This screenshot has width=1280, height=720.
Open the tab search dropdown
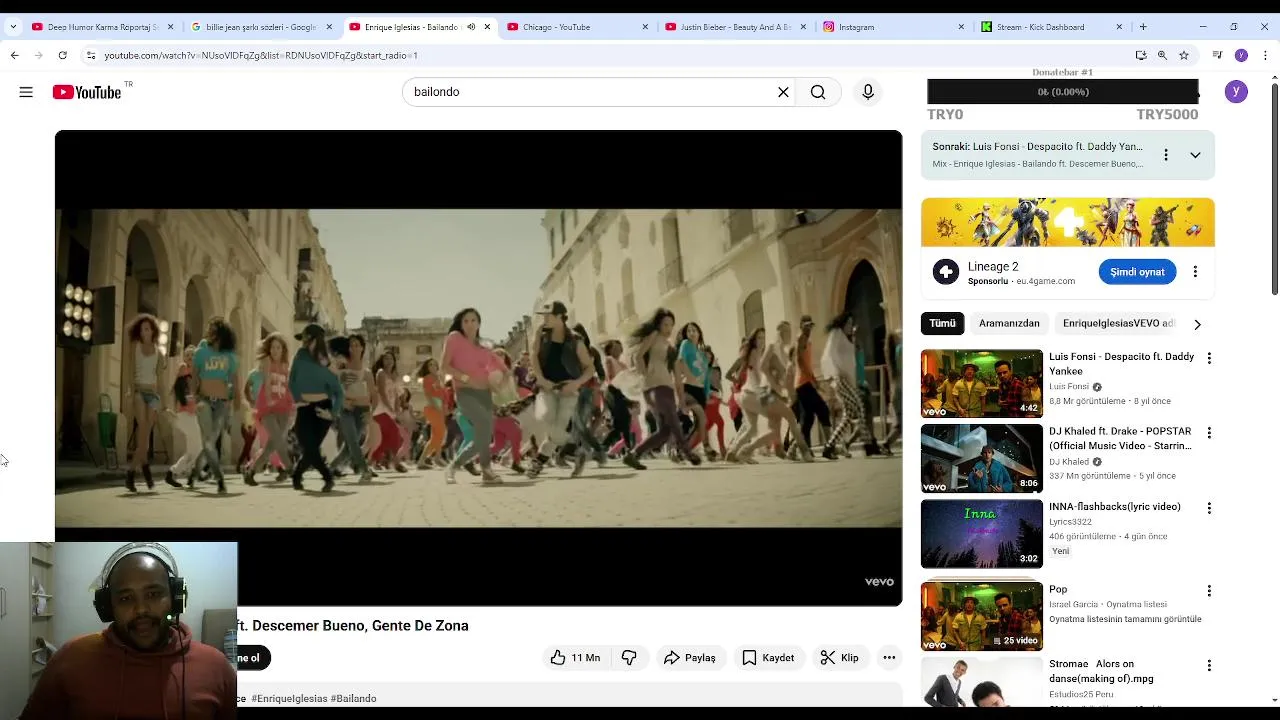(x=12, y=27)
